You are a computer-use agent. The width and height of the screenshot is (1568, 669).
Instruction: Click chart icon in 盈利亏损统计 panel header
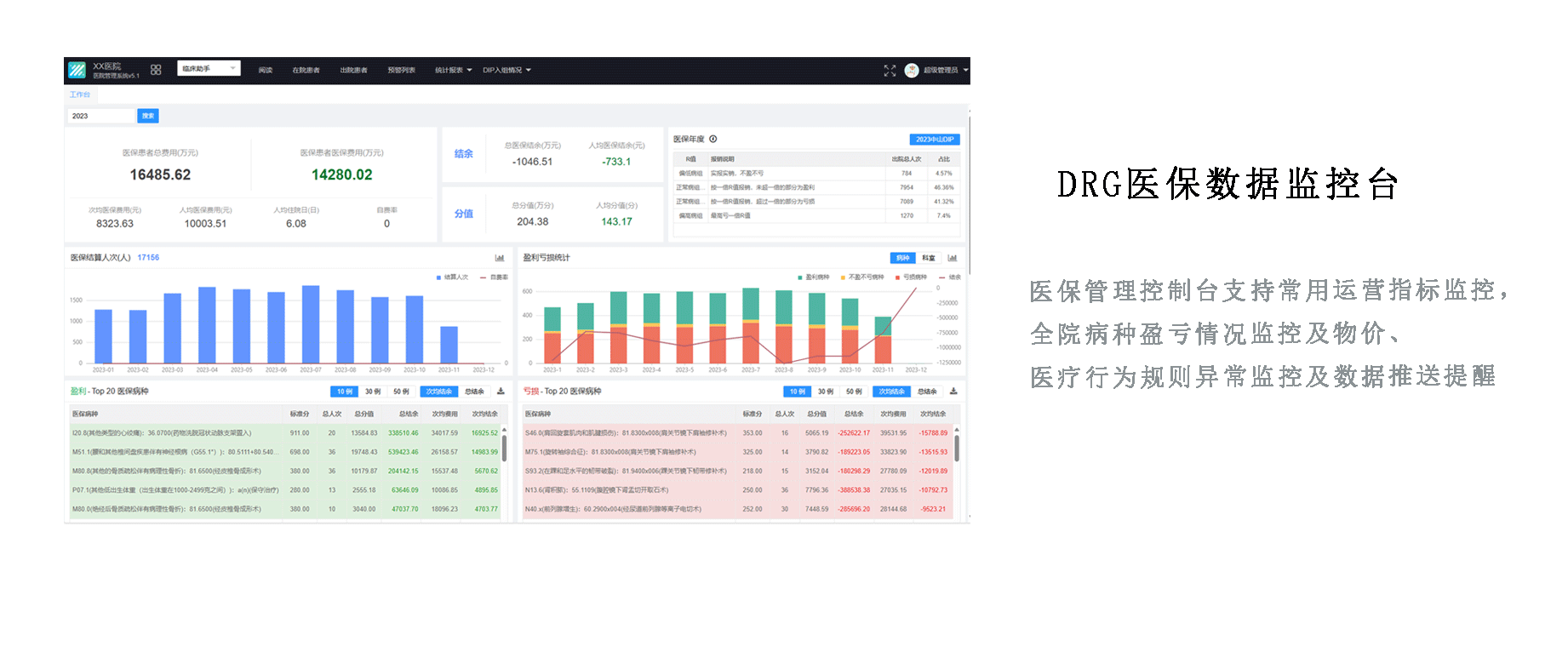click(953, 258)
